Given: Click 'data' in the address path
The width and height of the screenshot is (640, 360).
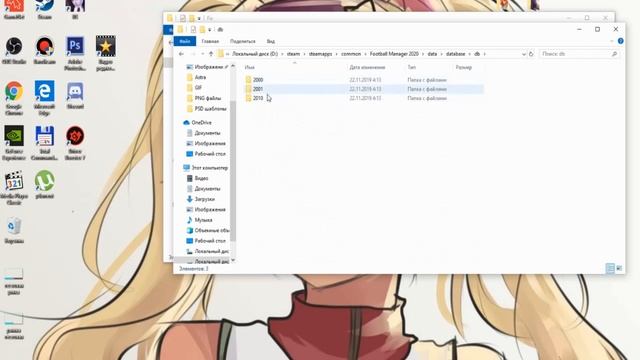Looking at the screenshot, I should [432, 54].
